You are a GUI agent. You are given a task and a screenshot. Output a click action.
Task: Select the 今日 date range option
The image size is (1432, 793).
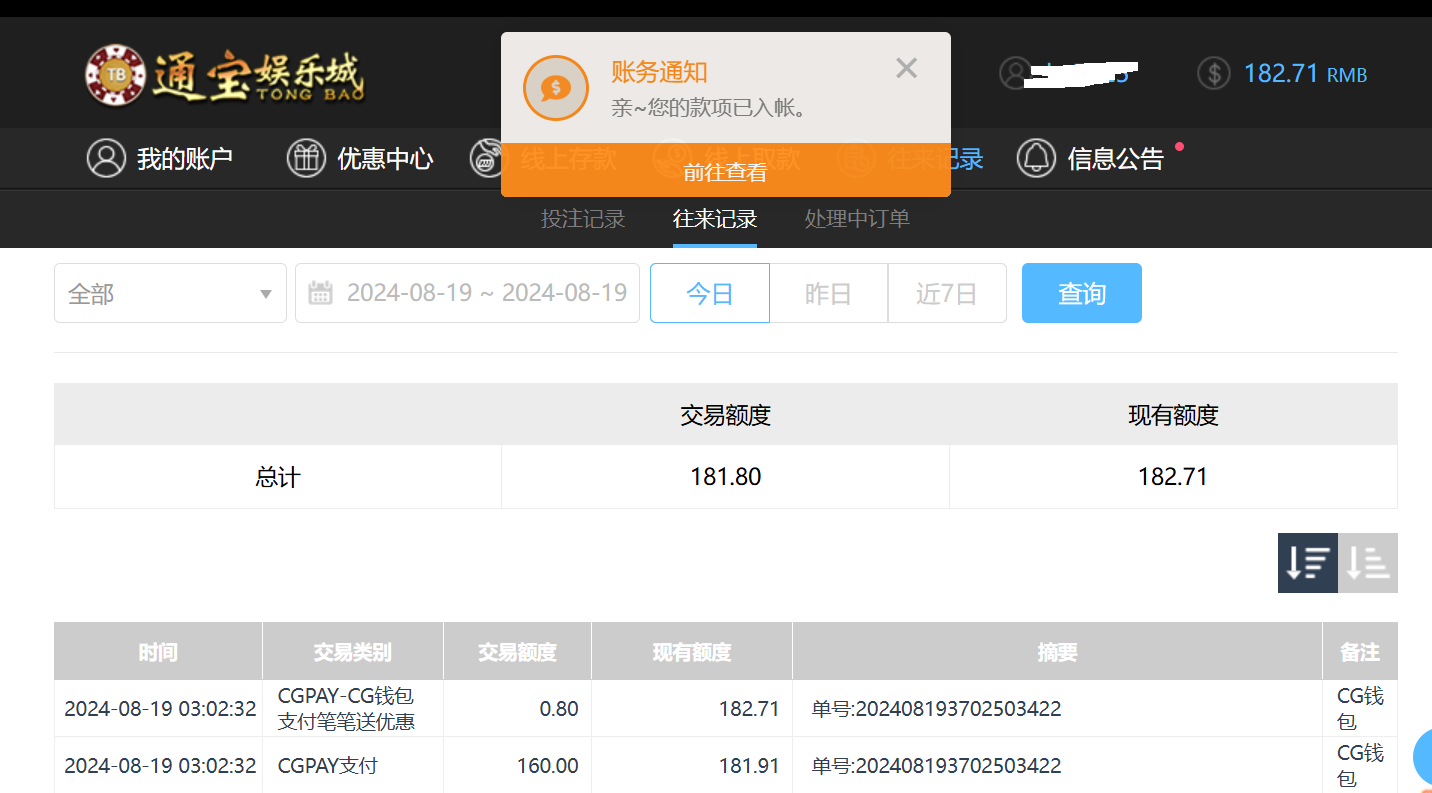pyautogui.click(x=709, y=293)
